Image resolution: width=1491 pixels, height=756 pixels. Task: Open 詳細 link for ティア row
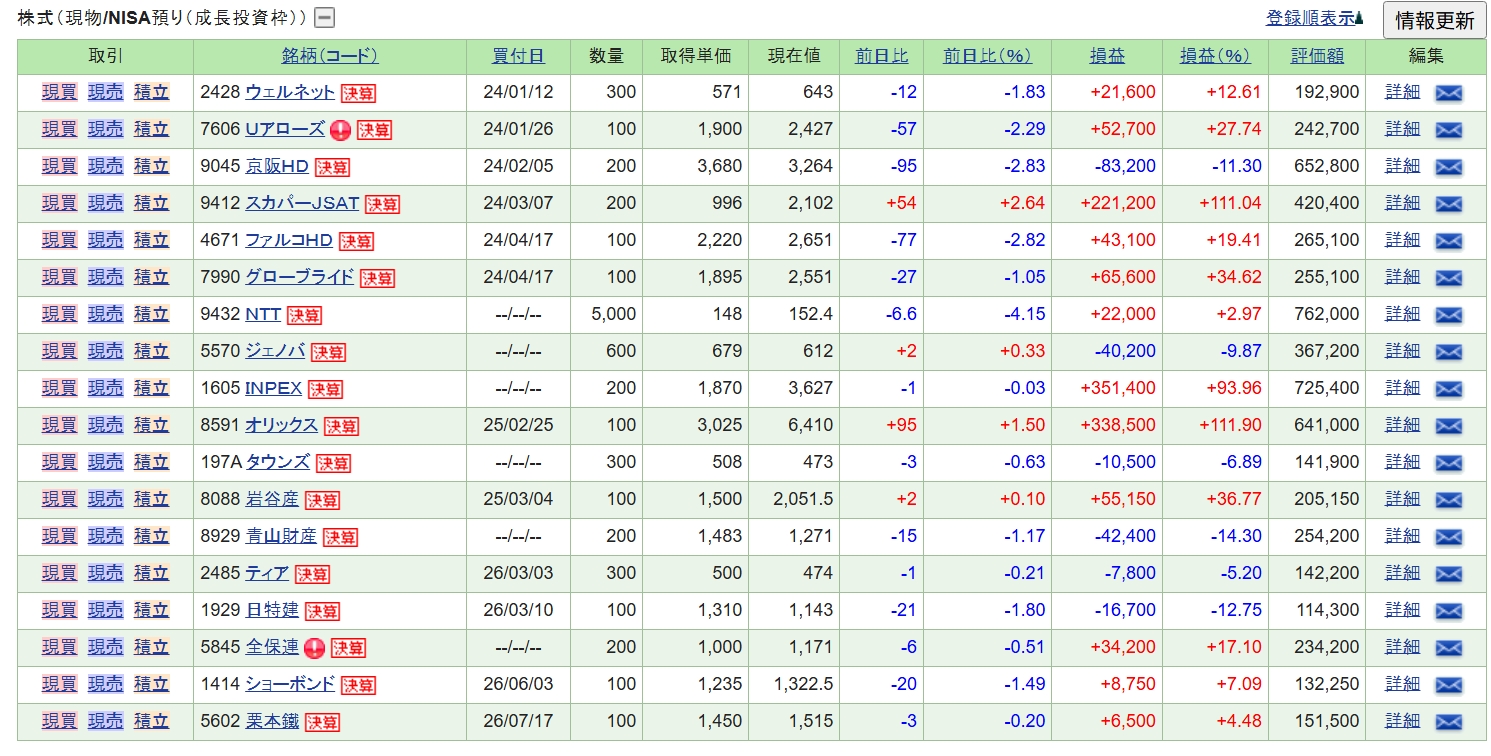(x=1402, y=573)
